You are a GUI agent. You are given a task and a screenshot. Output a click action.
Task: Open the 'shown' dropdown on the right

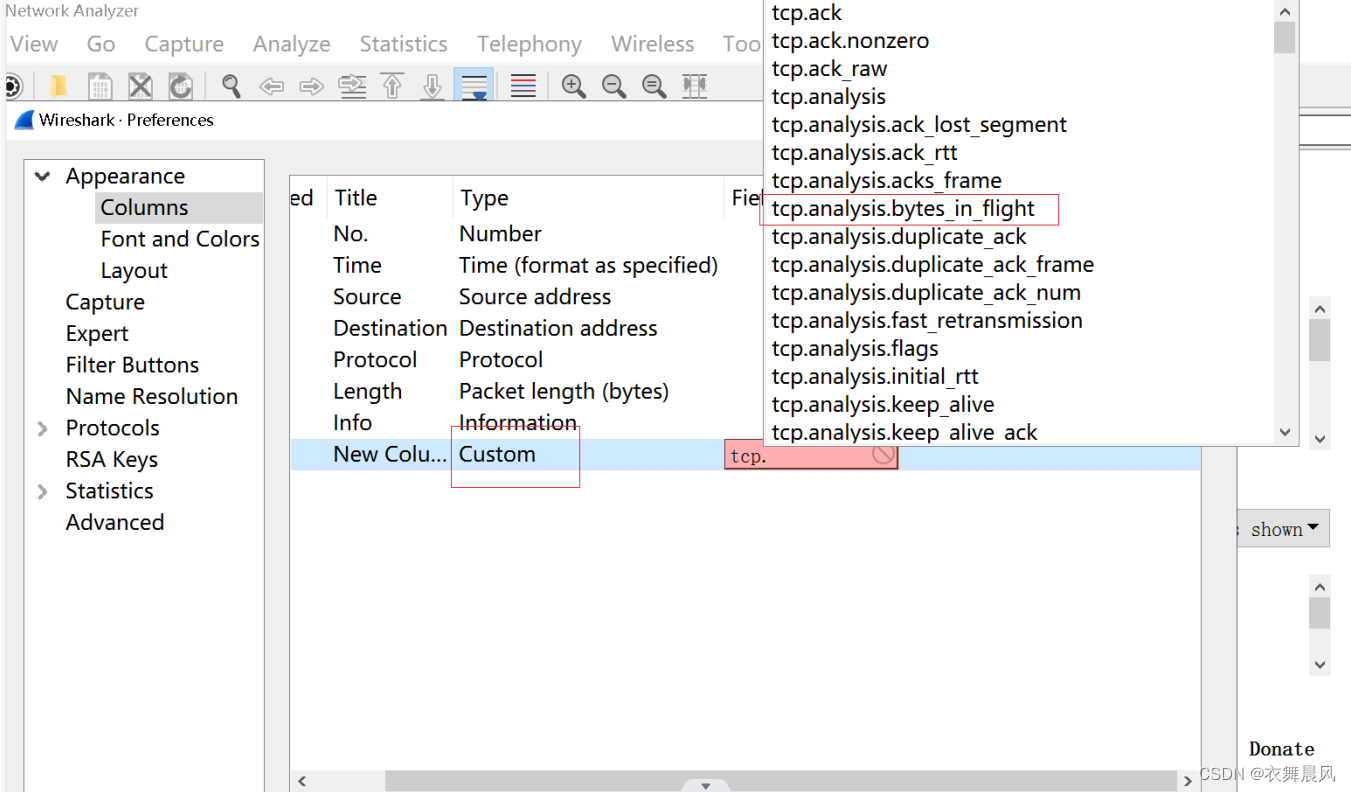pyautogui.click(x=1284, y=529)
